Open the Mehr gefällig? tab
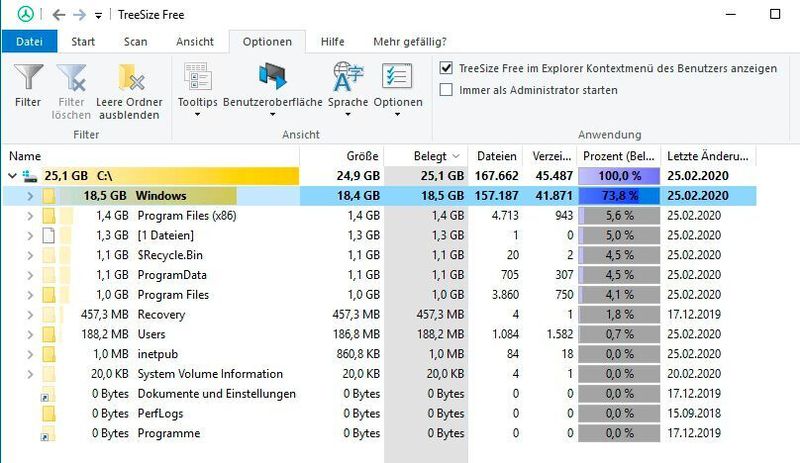Viewport: 800px width, 463px height. 410,41
